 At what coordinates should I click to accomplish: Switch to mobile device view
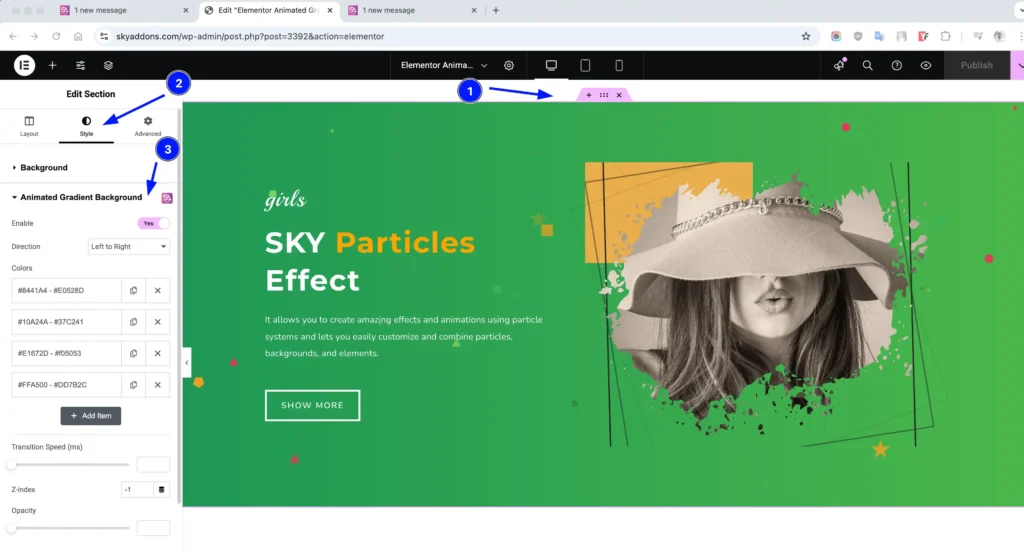[619, 65]
